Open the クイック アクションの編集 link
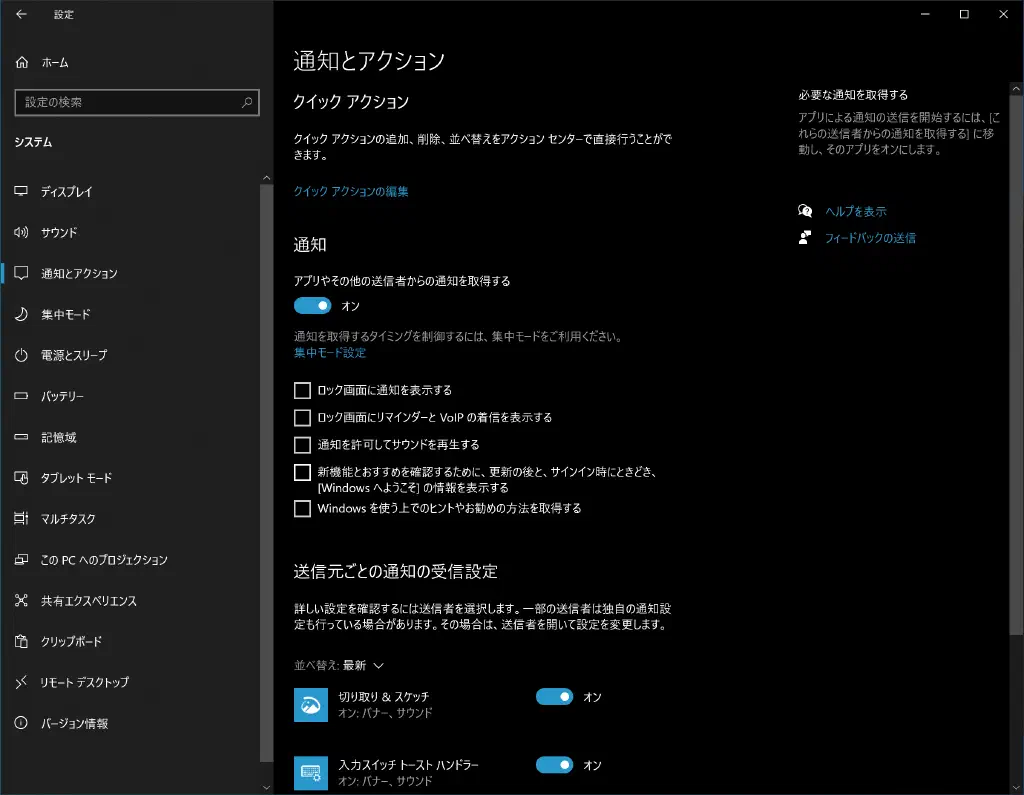Viewport: 1024px width, 795px height. [x=351, y=191]
